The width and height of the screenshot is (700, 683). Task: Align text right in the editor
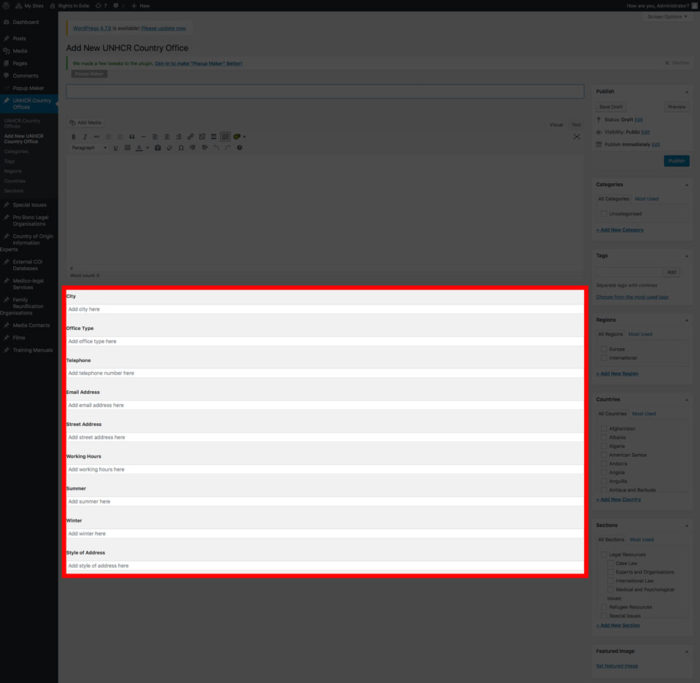point(179,137)
